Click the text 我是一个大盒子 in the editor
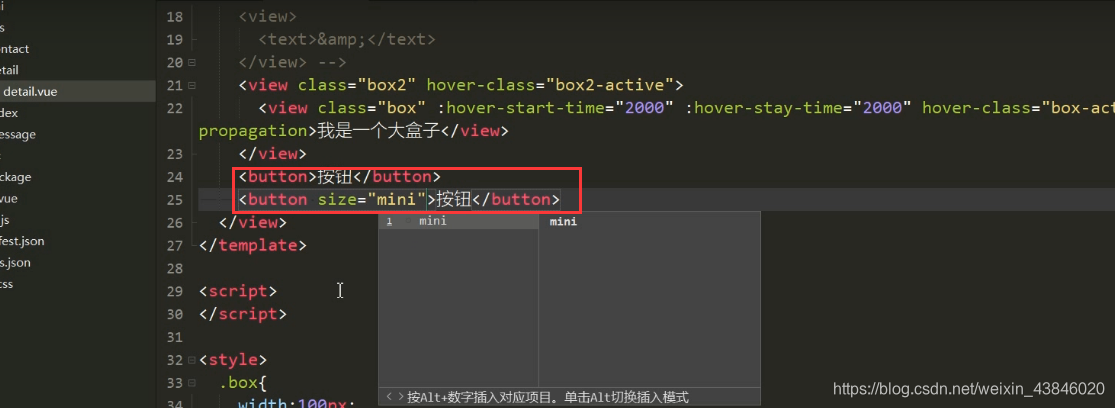The width and height of the screenshot is (1115, 408). (x=378, y=131)
